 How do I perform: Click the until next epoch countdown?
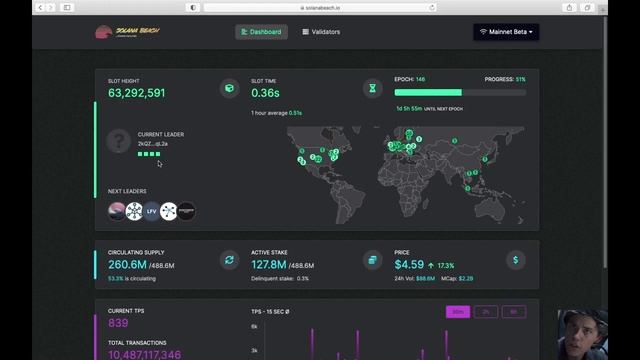(429, 109)
